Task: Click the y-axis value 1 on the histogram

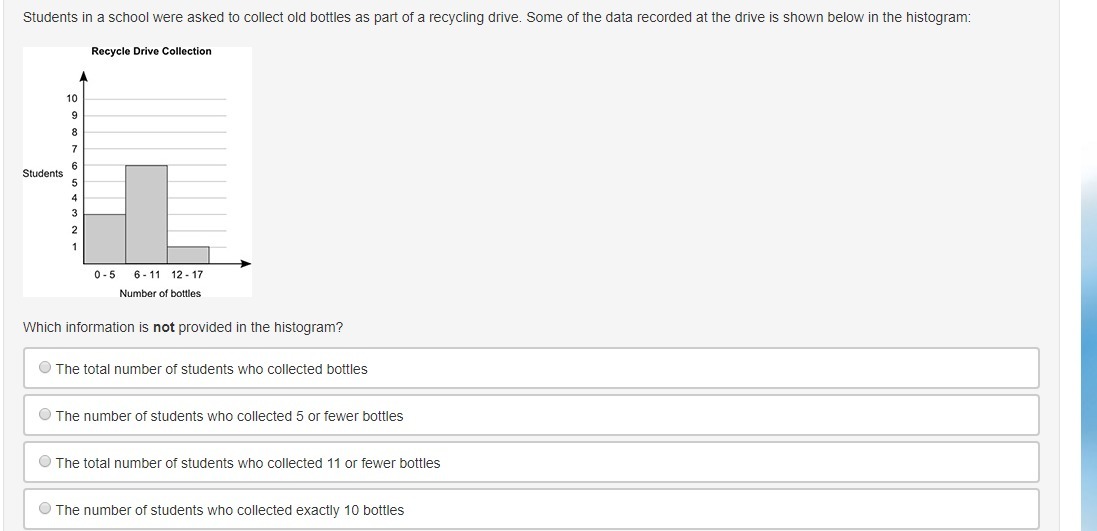Action: coord(73,247)
